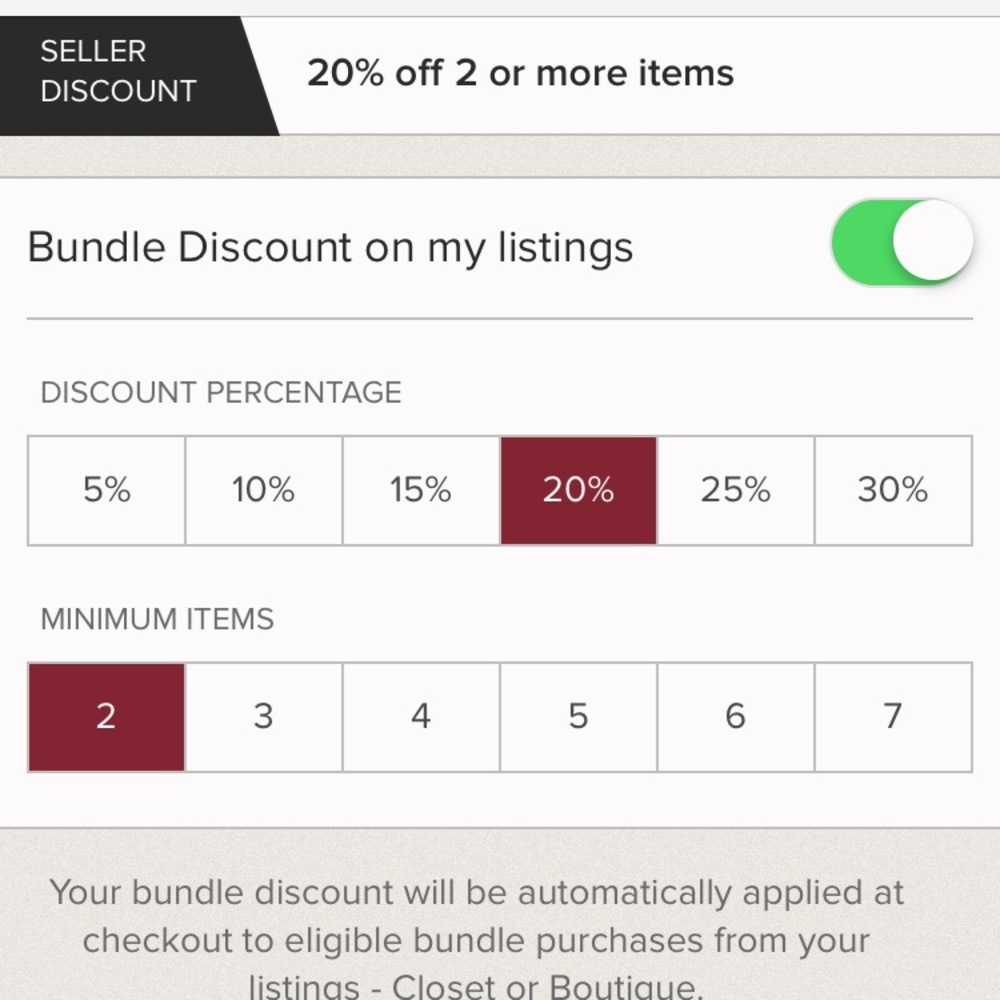
Task: Set minimum items to 7
Action: (x=892, y=716)
